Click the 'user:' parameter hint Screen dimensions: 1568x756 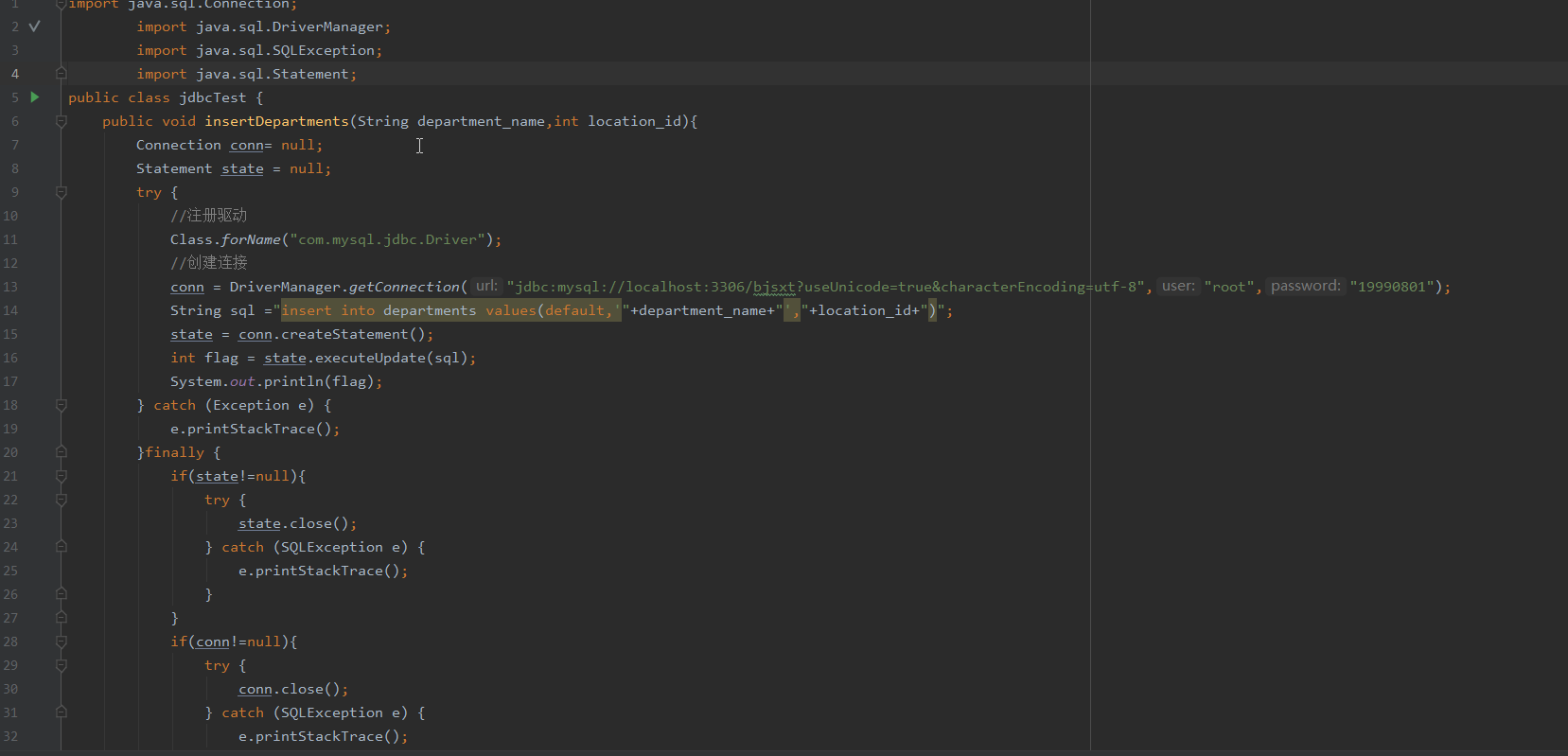coord(1178,286)
